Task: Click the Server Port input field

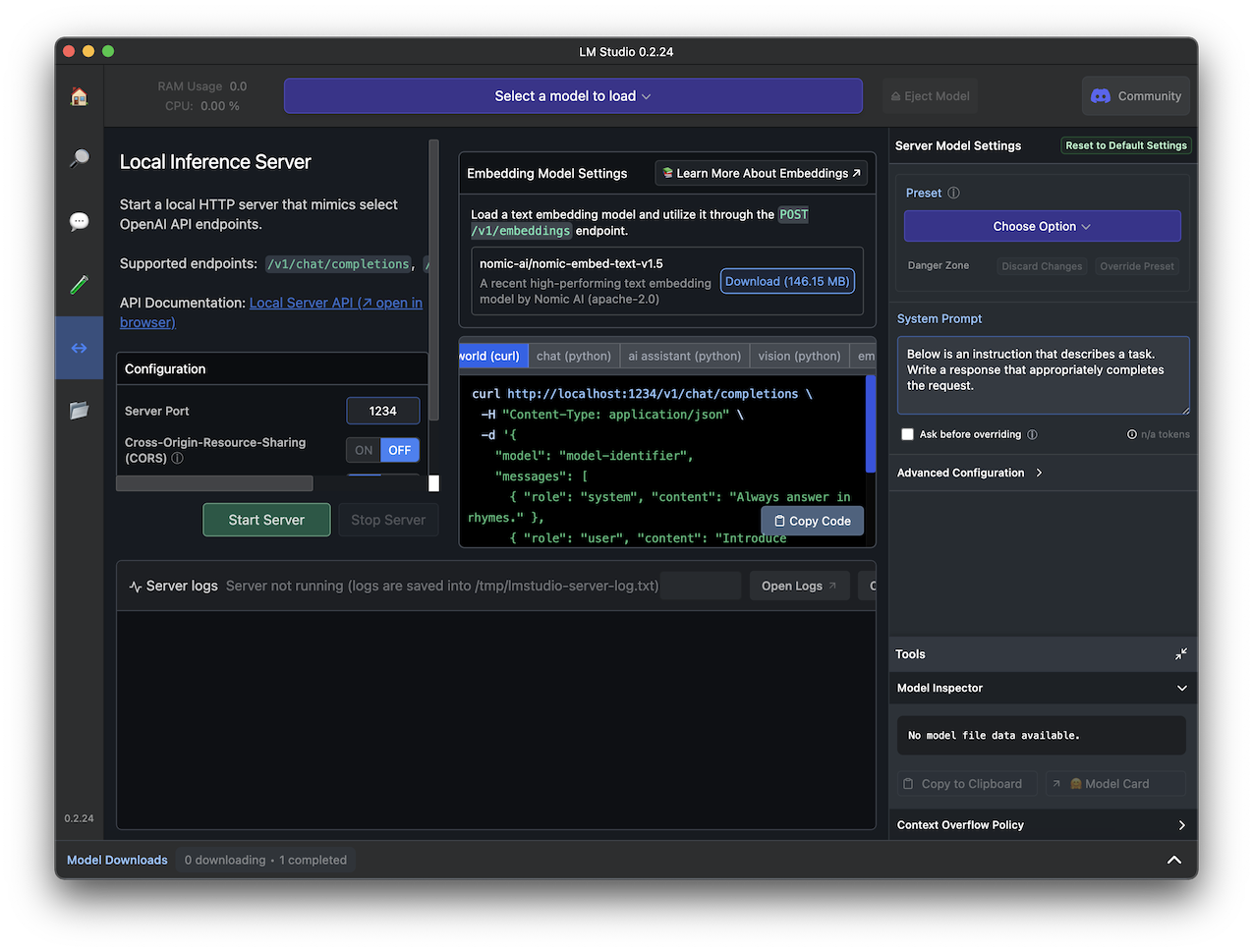Action: [x=382, y=411]
